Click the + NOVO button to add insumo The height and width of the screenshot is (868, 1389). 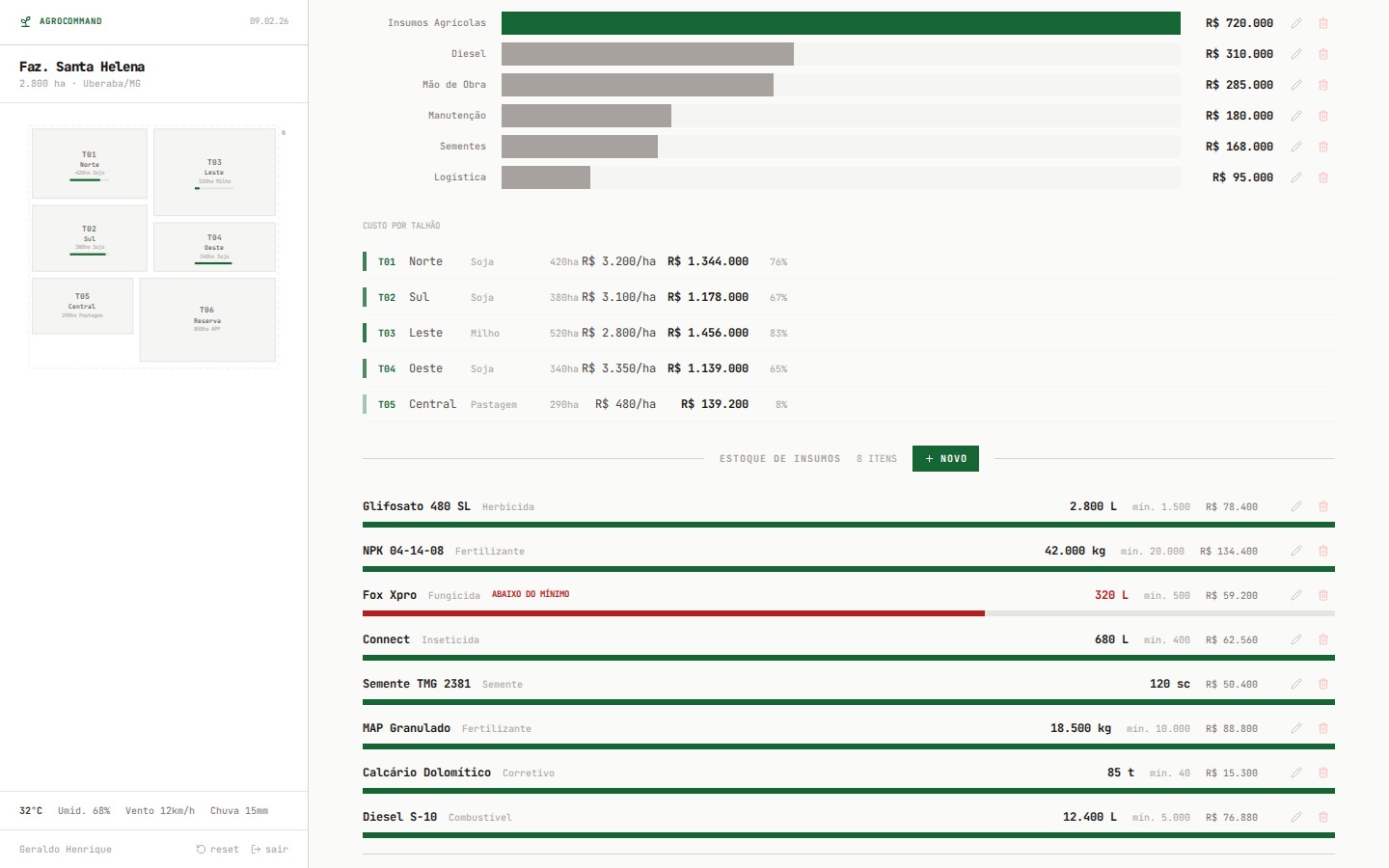click(945, 458)
